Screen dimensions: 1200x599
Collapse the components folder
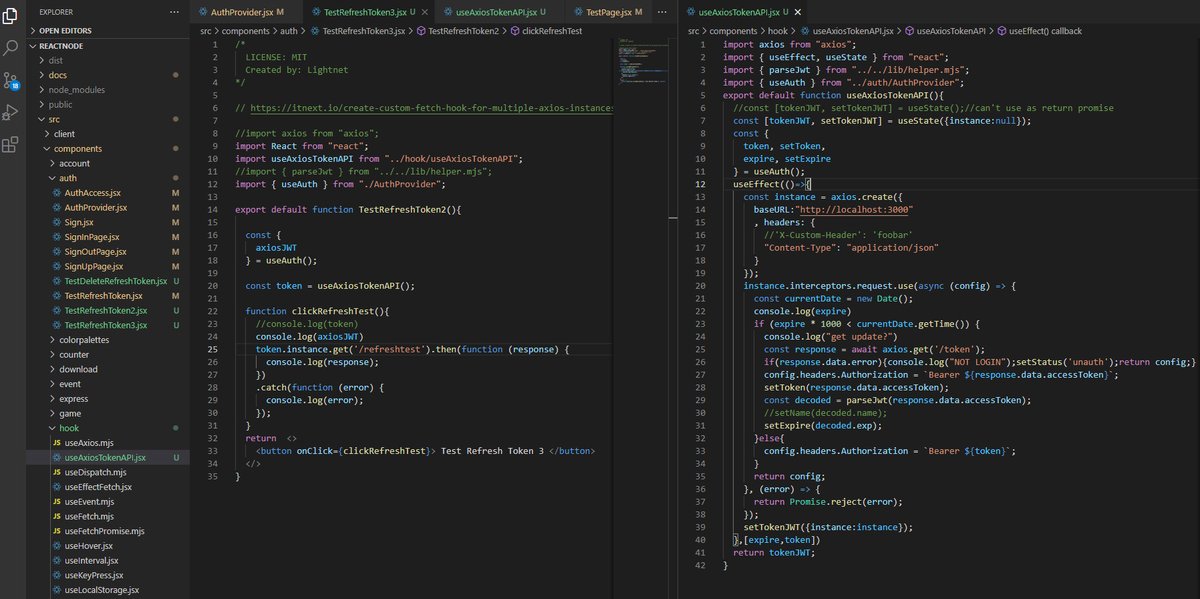pos(108,148)
